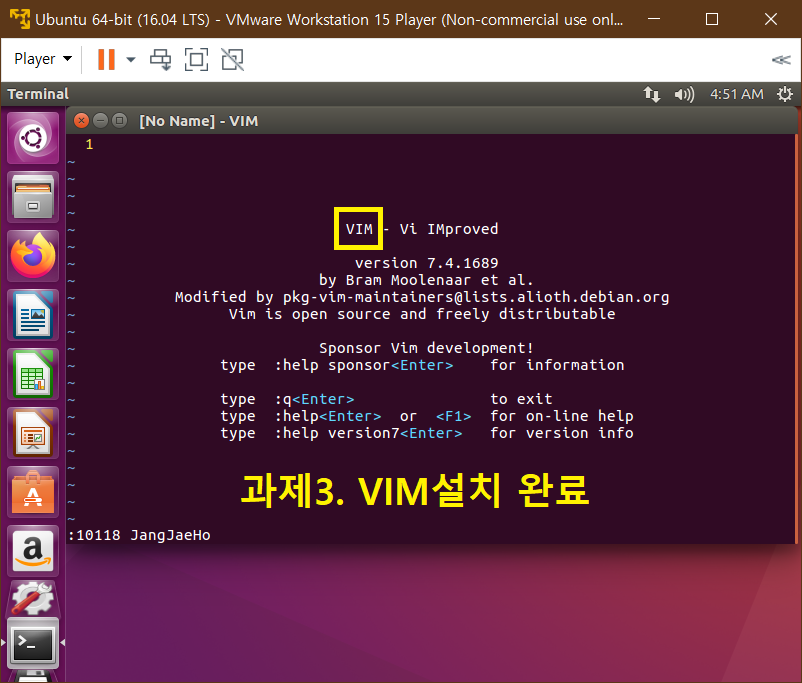Viewport: 802px width, 683px height.
Task: Maximize the VIM terminal window
Action: click(120, 121)
